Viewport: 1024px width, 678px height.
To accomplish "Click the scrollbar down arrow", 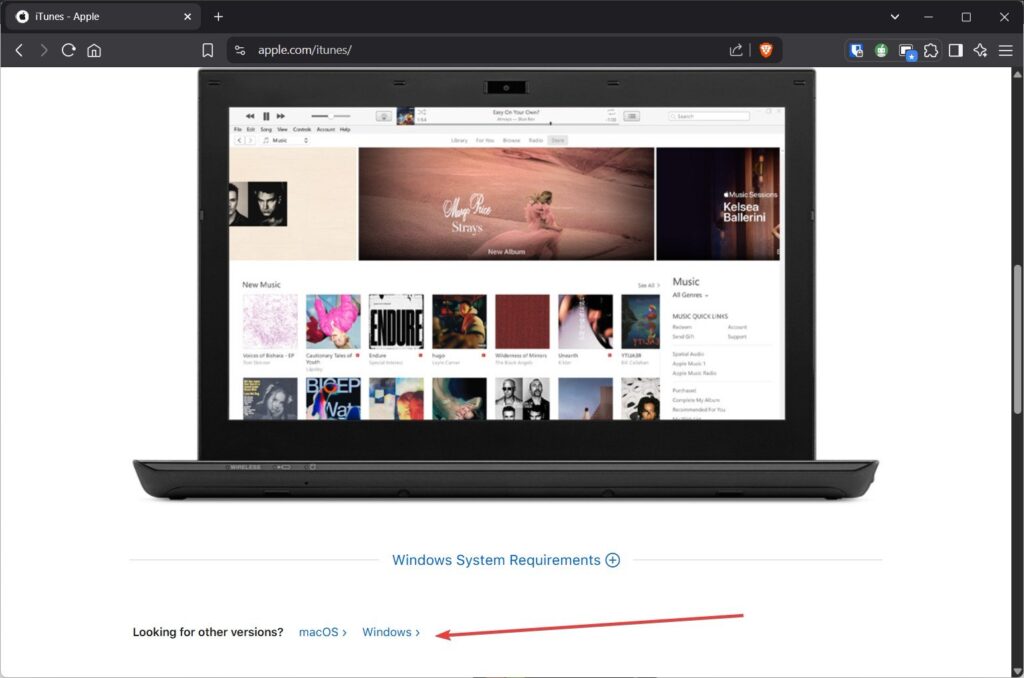I will click(1017, 671).
